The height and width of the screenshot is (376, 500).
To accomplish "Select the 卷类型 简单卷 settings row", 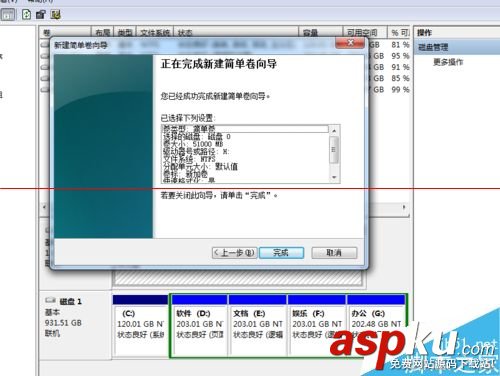I will (x=245, y=129).
